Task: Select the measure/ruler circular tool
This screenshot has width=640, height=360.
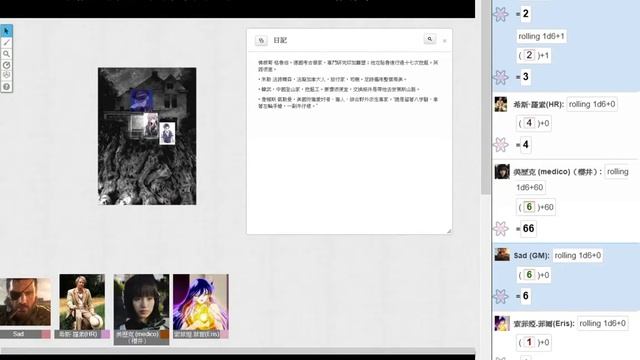Action: tap(6, 65)
